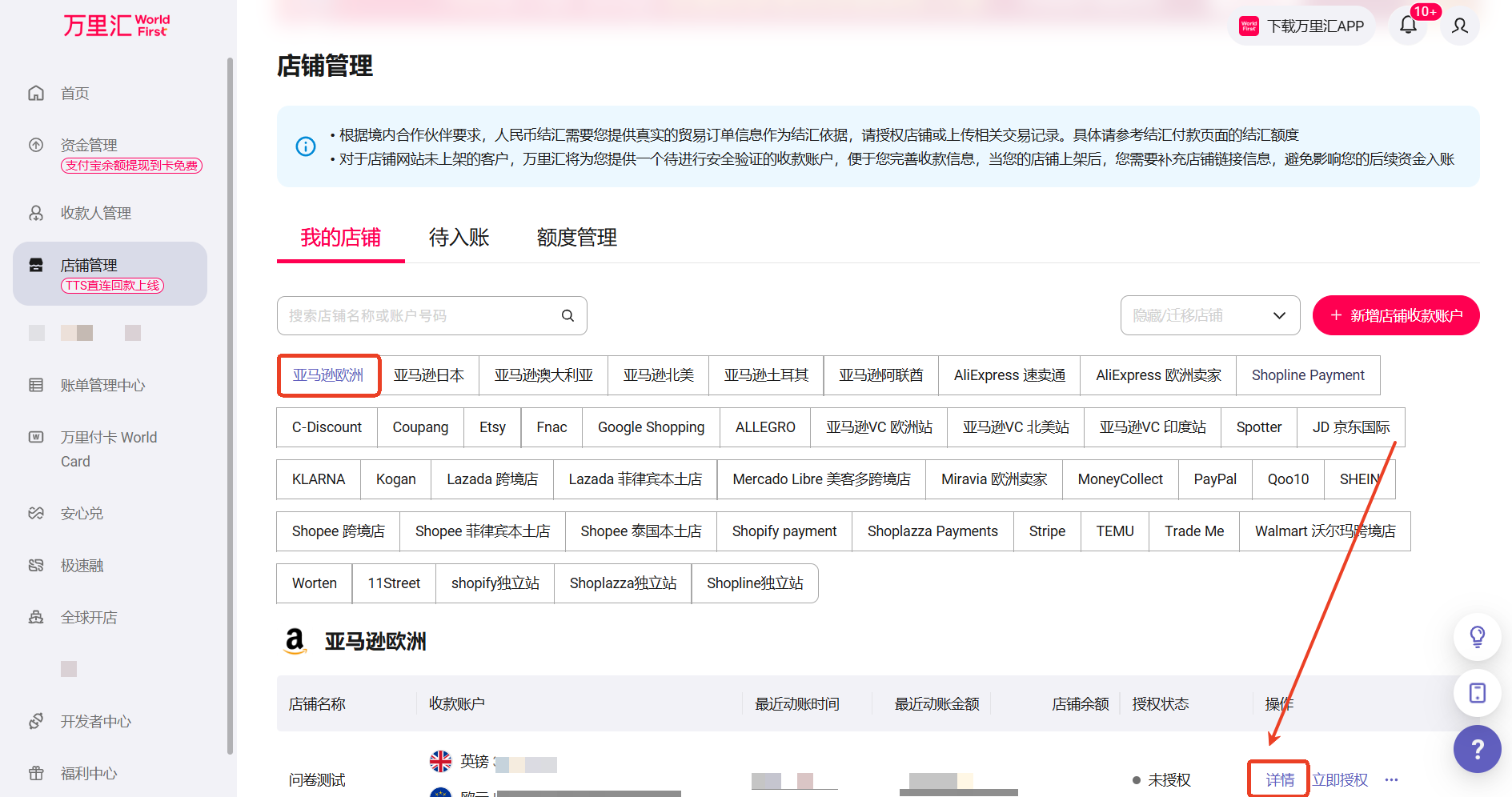This screenshot has width=1512, height=797.
Task: Open the three-dots more actions menu
Action: click(1392, 780)
